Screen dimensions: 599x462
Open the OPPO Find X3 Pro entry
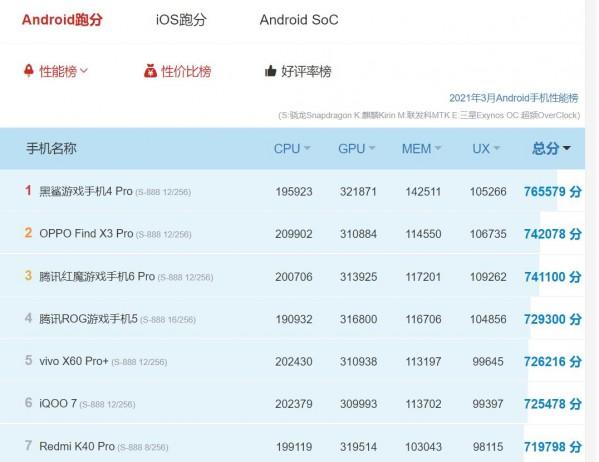coord(86,233)
